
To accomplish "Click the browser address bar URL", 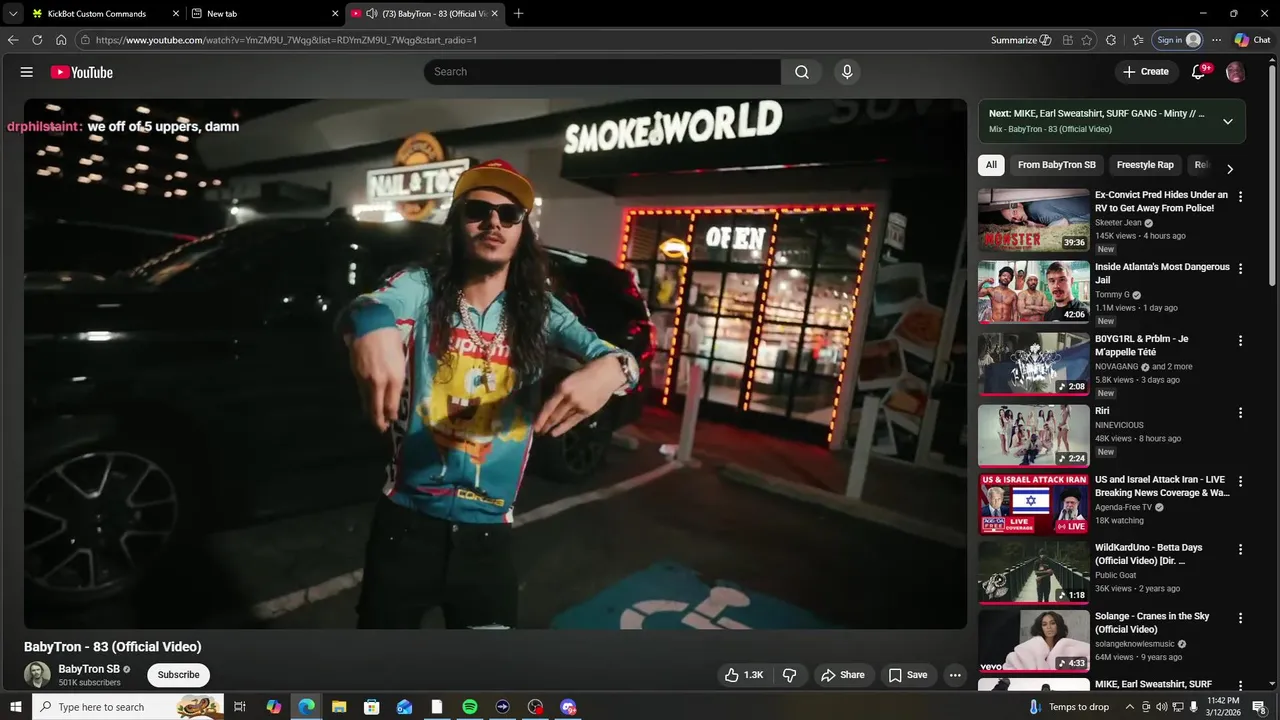I will (287, 40).
